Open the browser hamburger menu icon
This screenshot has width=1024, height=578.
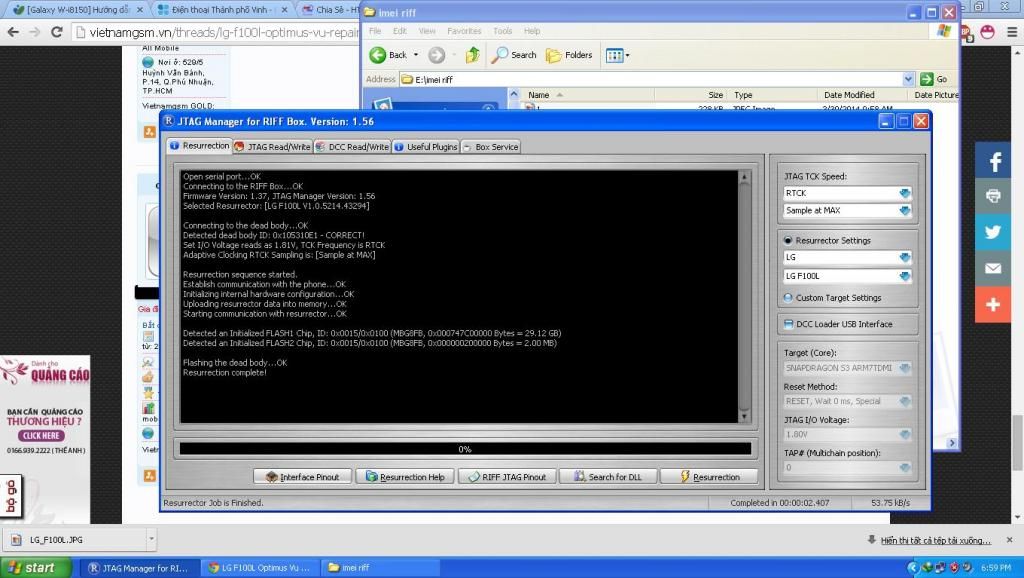tap(1012, 32)
